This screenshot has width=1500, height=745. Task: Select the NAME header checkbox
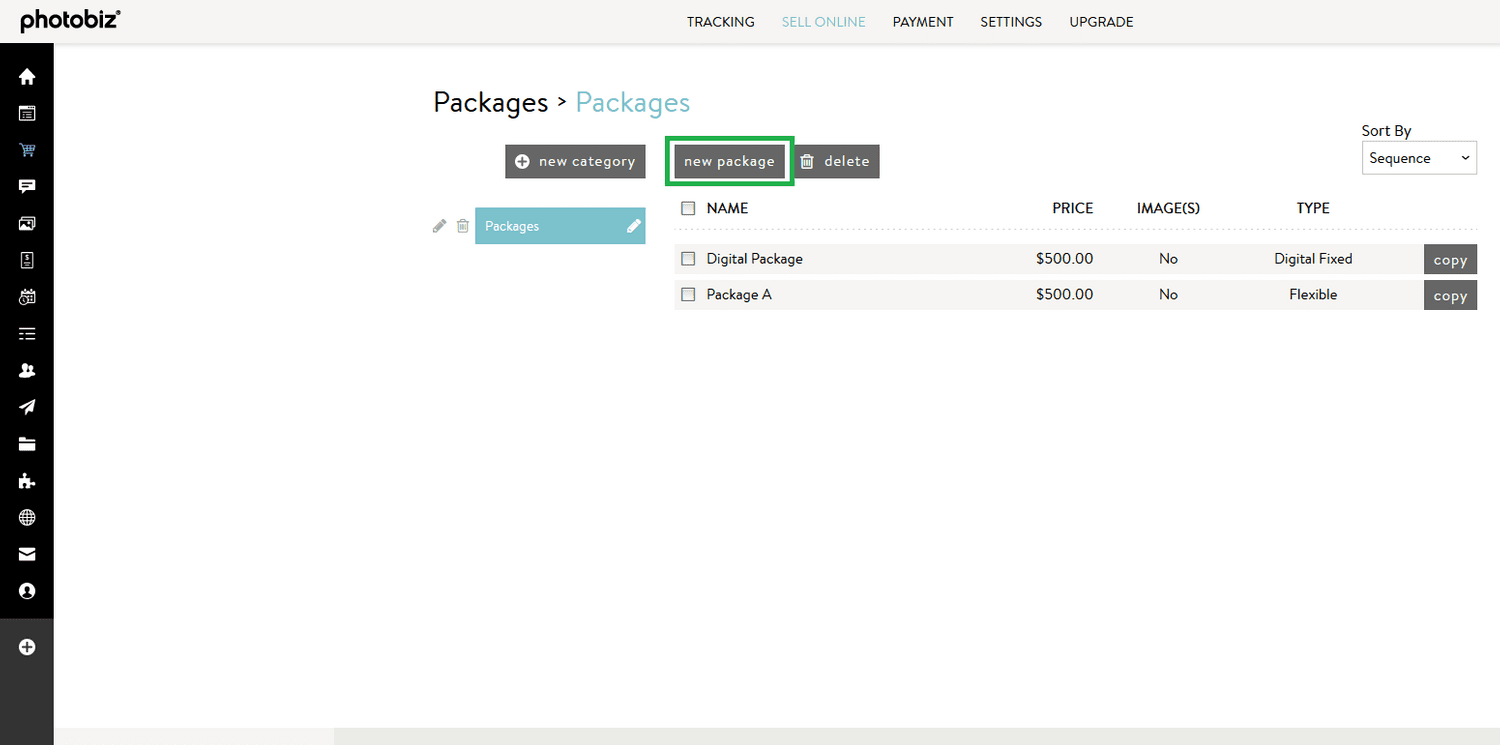tap(687, 207)
